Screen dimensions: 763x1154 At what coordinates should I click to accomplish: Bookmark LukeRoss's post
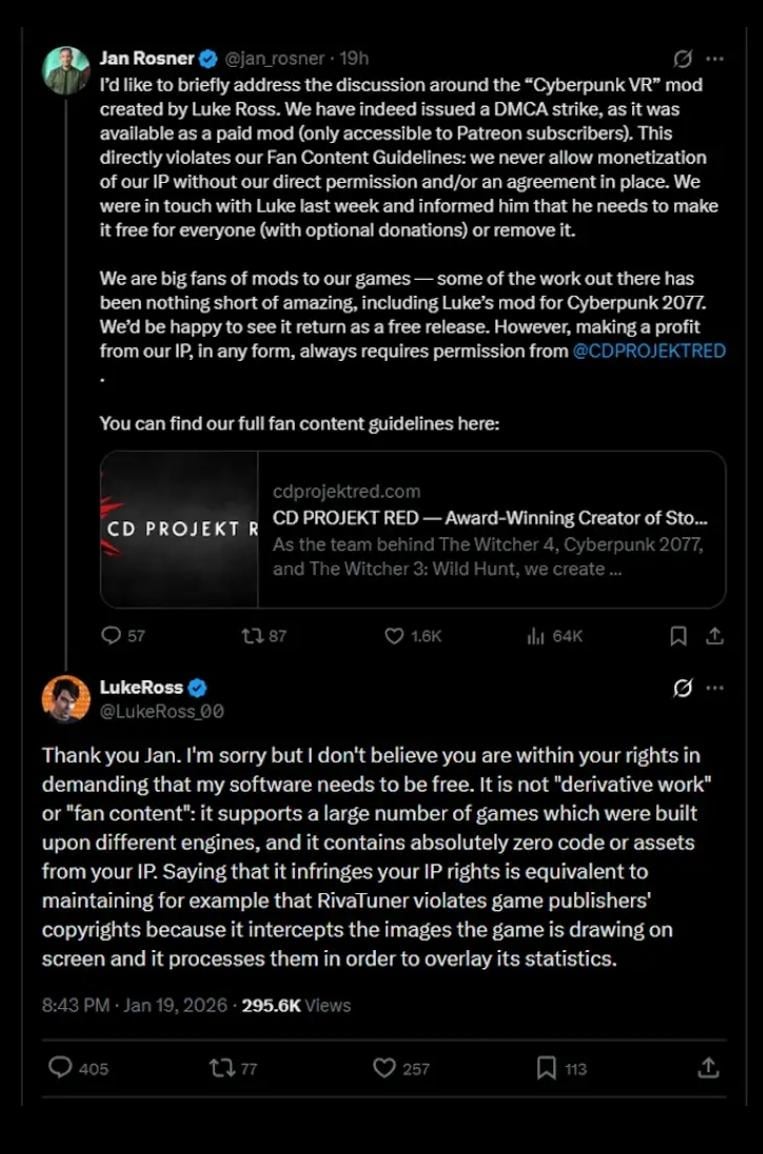click(x=546, y=1068)
